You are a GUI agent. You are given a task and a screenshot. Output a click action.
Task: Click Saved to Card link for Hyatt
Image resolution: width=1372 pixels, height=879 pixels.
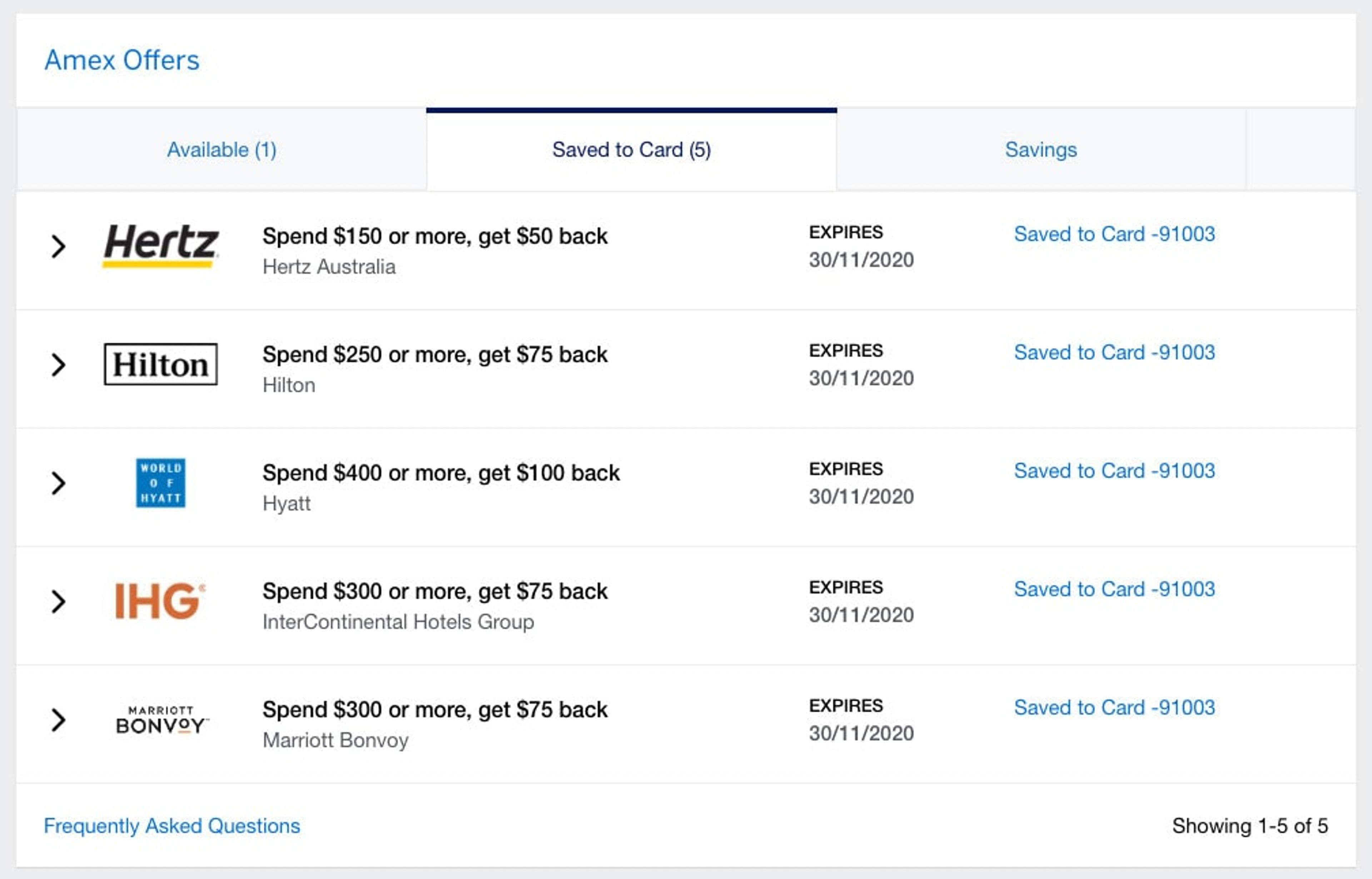[1114, 471]
